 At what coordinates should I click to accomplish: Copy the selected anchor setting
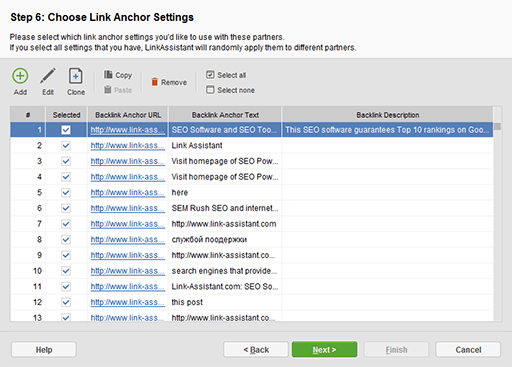(118, 75)
